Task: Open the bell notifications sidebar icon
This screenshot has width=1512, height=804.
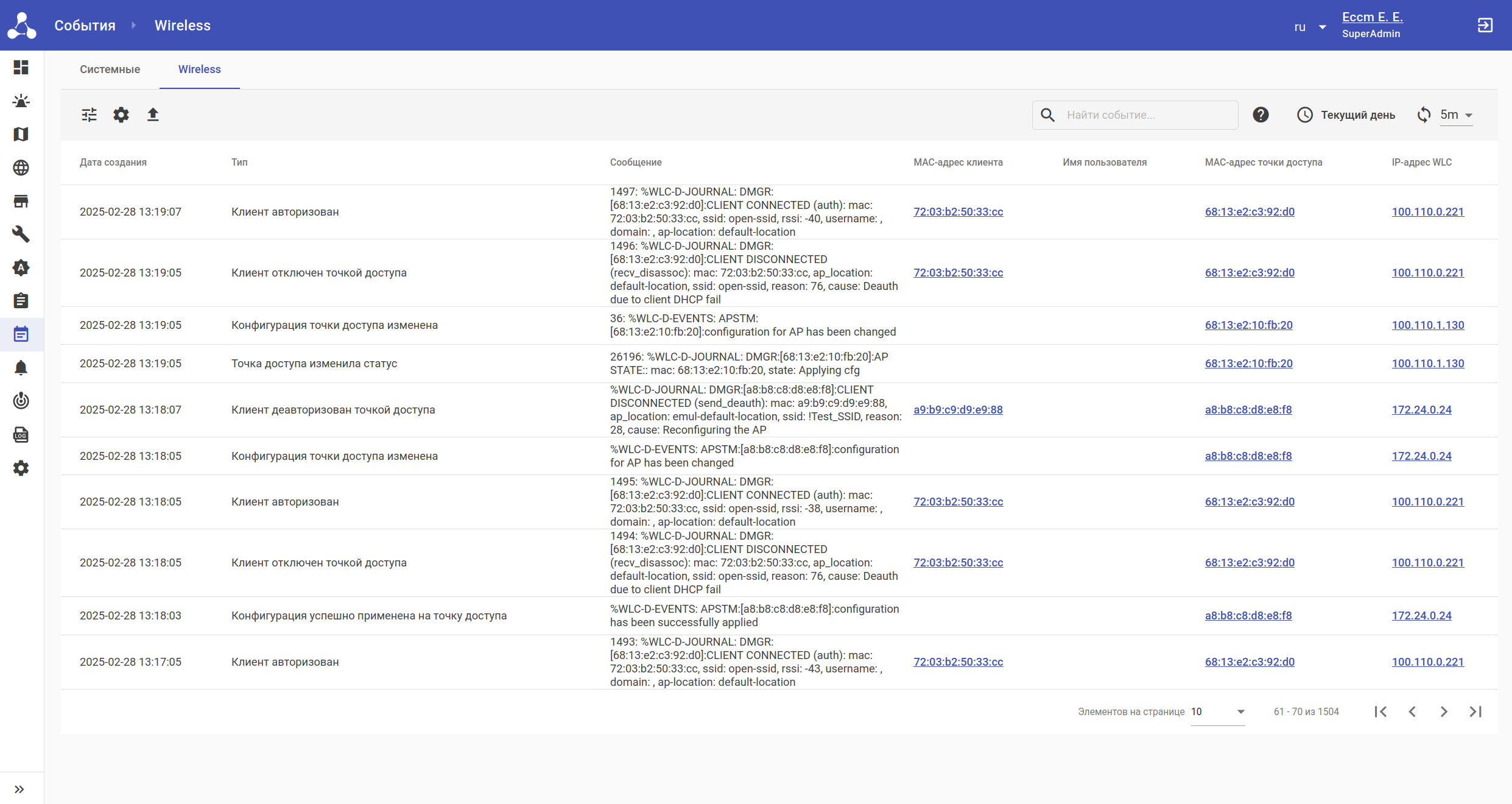Action: click(x=21, y=367)
